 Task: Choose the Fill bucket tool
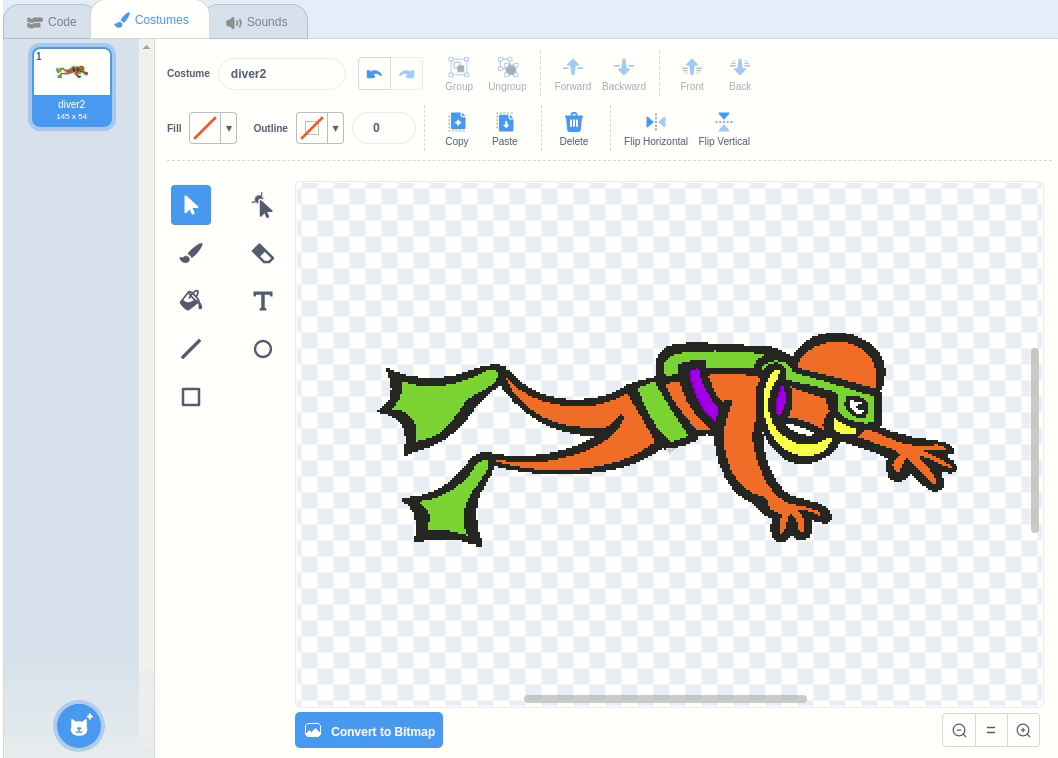(x=191, y=301)
